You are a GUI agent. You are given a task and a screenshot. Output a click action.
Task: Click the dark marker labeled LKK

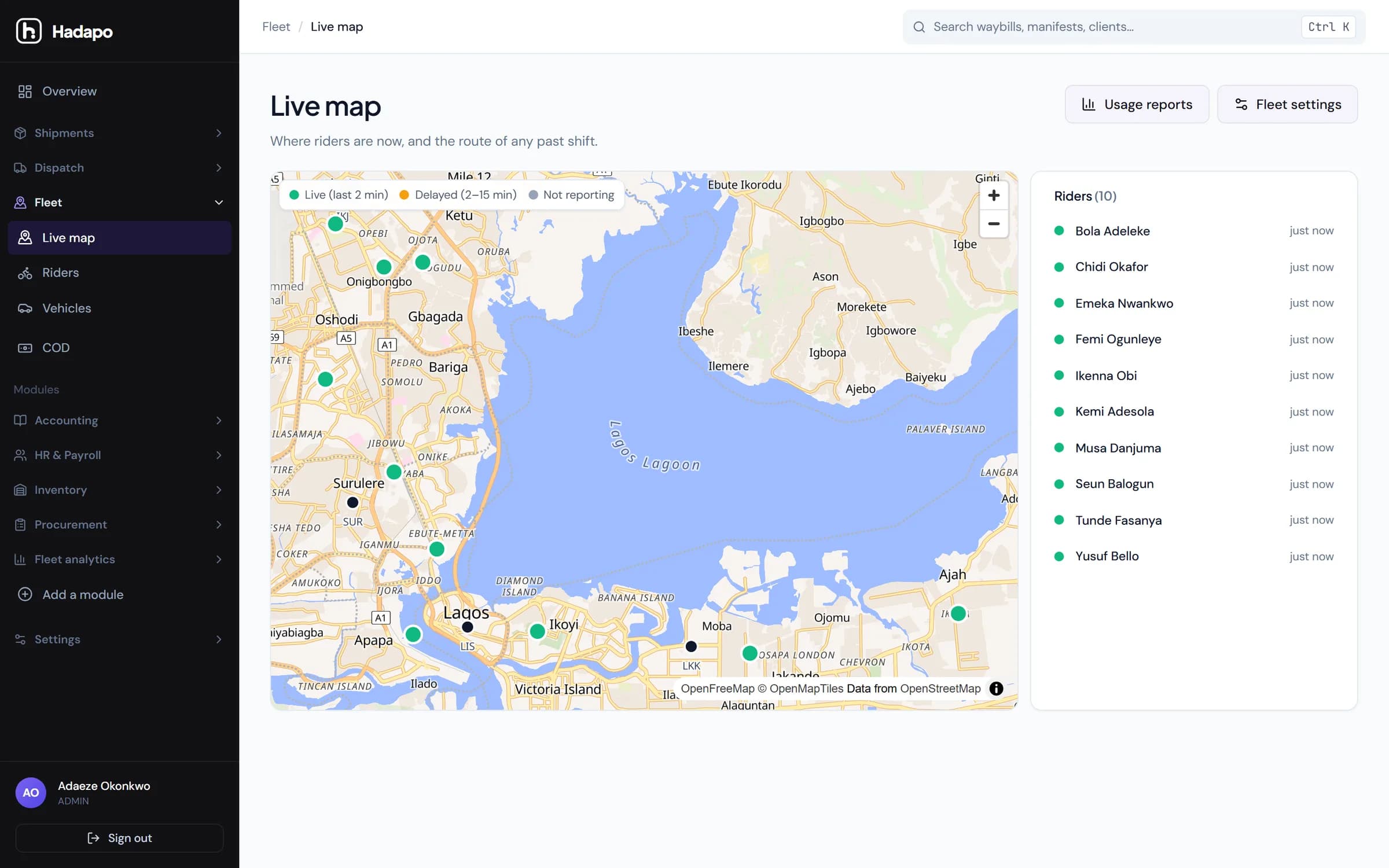691,646
